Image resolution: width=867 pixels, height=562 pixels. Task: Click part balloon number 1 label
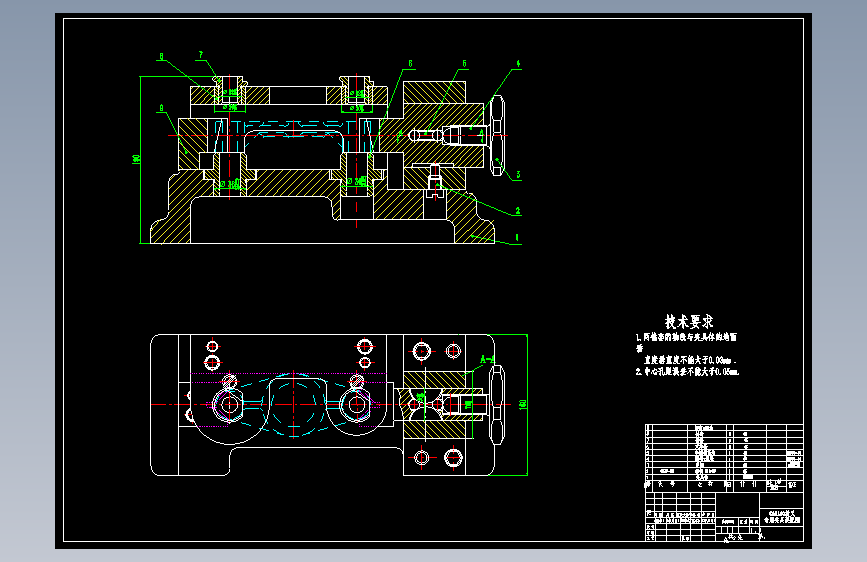517,238
